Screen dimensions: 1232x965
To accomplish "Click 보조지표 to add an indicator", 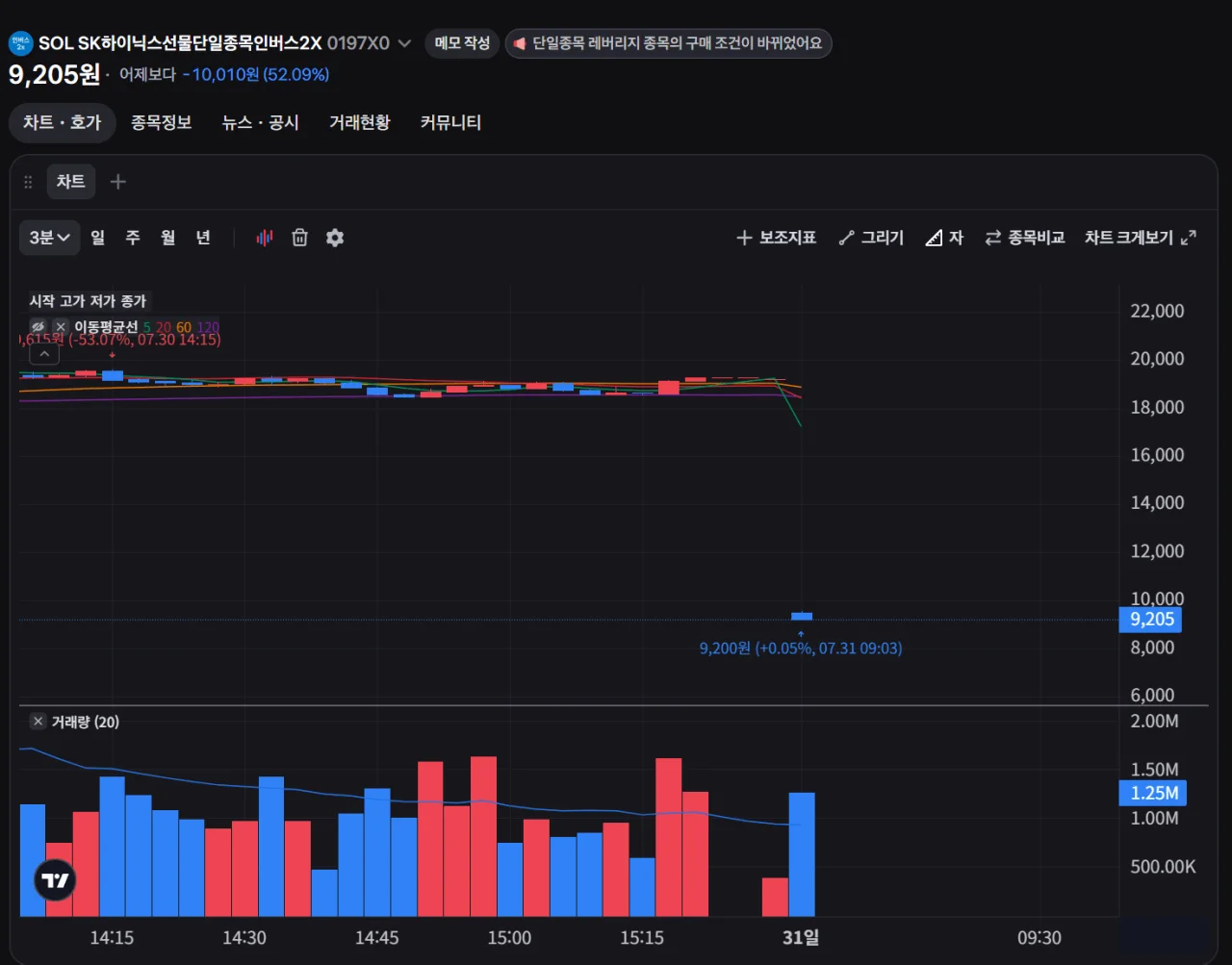I will click(x=776, y=238).
